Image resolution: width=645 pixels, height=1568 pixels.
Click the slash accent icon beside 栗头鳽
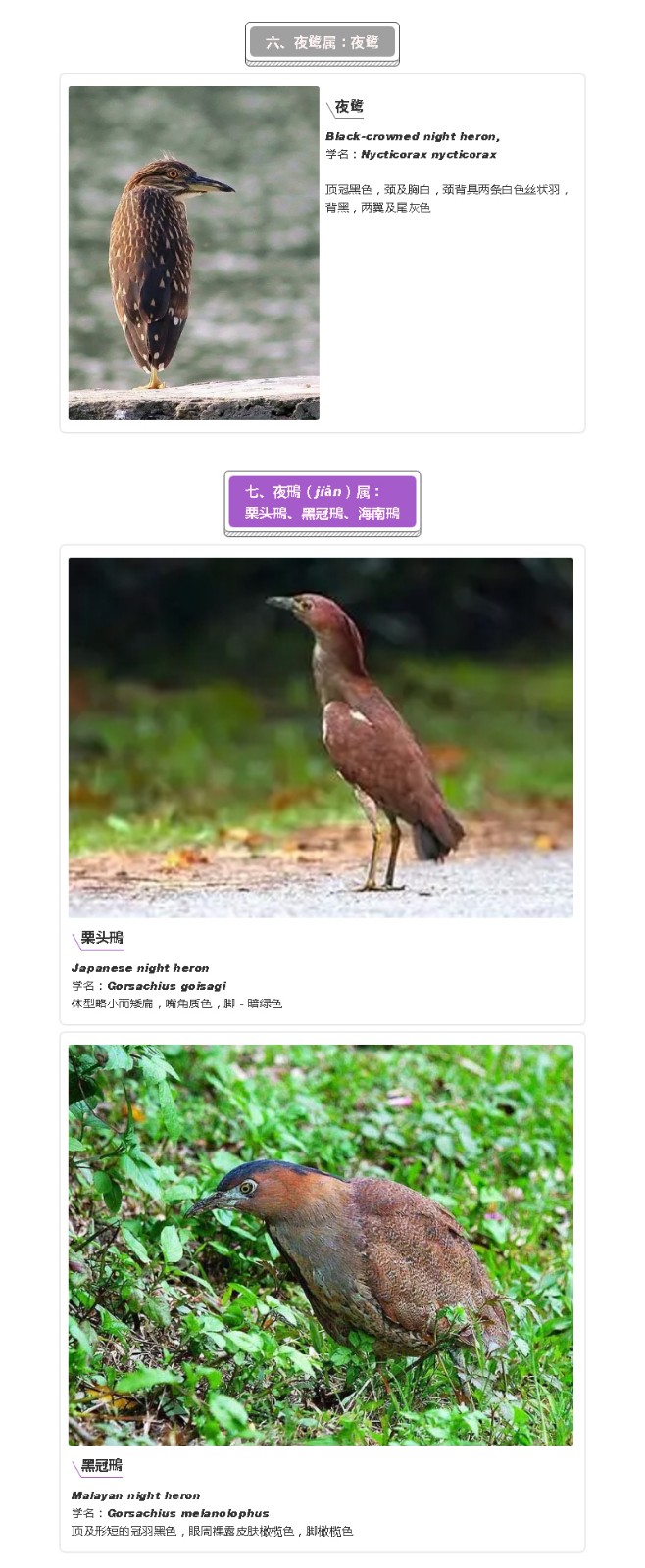click(75, 940)
